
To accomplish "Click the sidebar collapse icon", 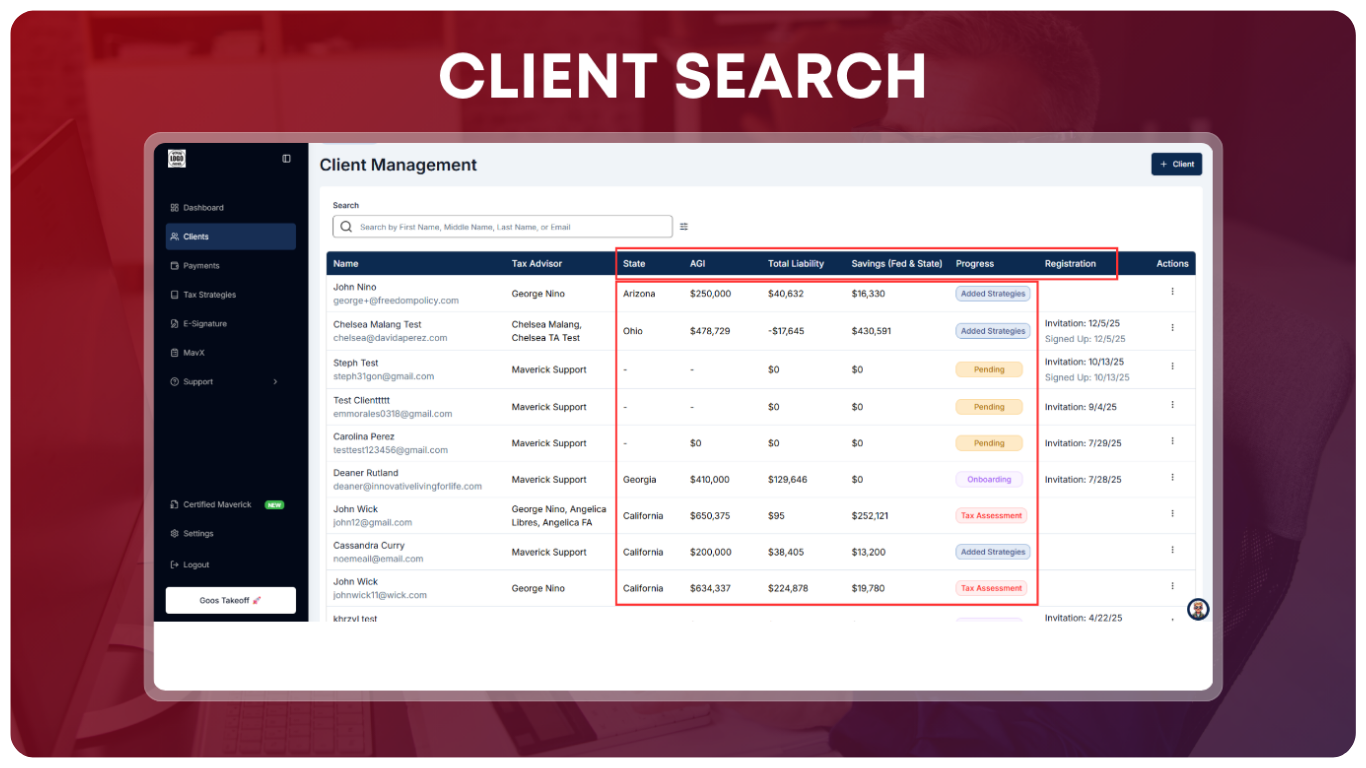I will pyautogui.click(x=286, y=158).
